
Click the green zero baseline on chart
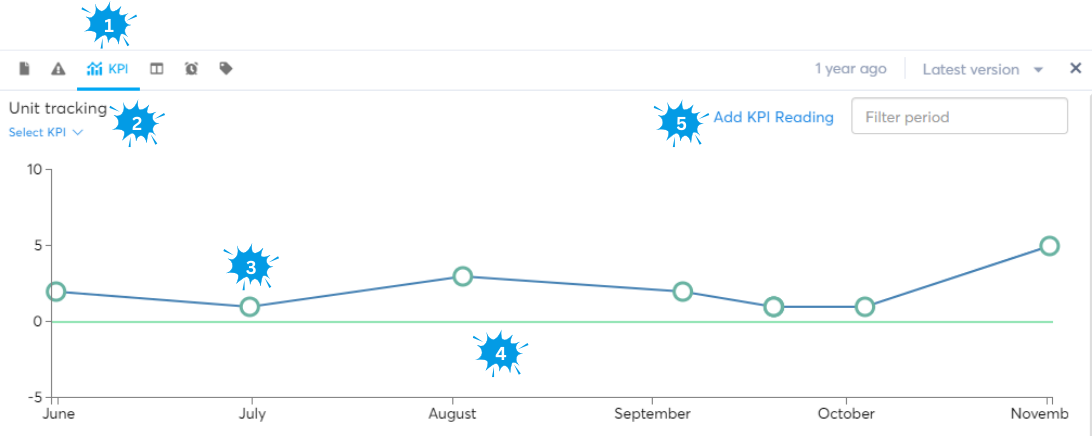600,322
